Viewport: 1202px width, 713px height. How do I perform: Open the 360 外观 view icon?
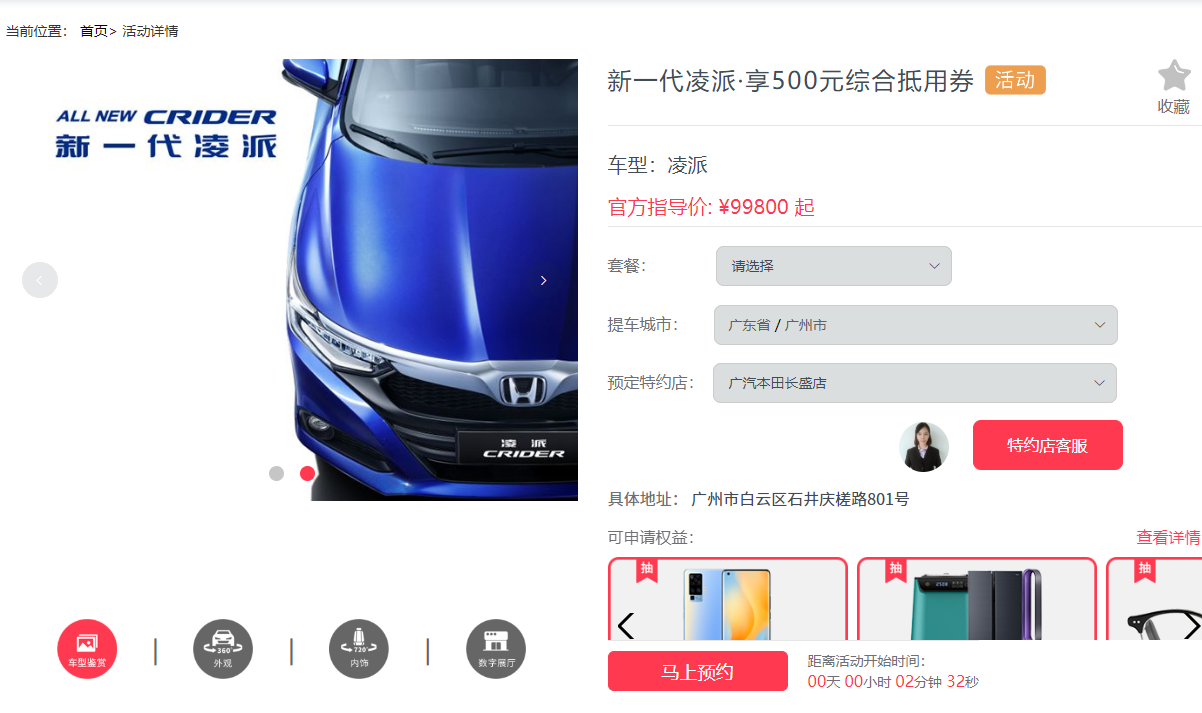point(223,649)
